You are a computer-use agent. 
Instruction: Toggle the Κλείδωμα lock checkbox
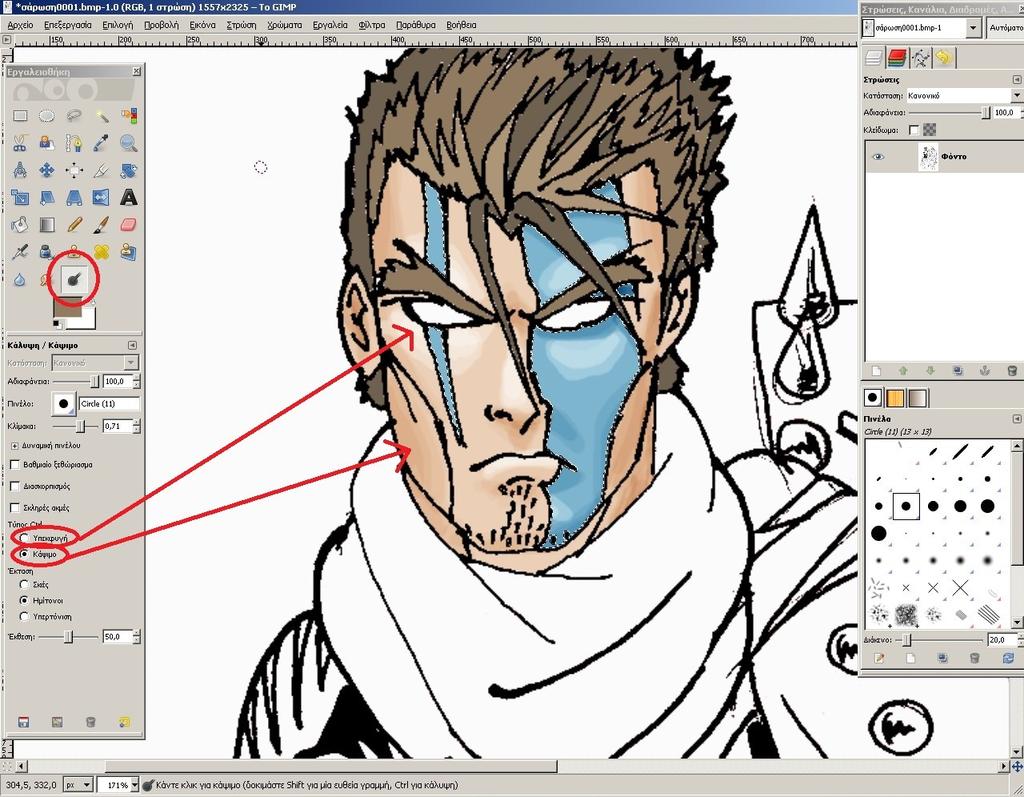(914, 130)
